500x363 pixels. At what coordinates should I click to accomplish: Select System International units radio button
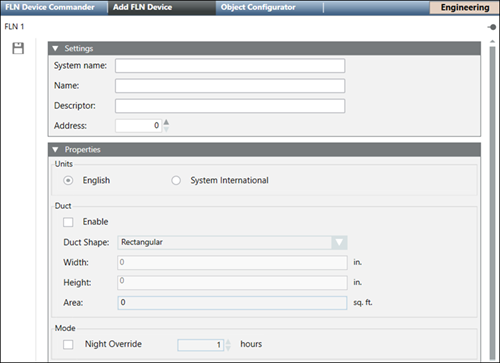(176, 181)
